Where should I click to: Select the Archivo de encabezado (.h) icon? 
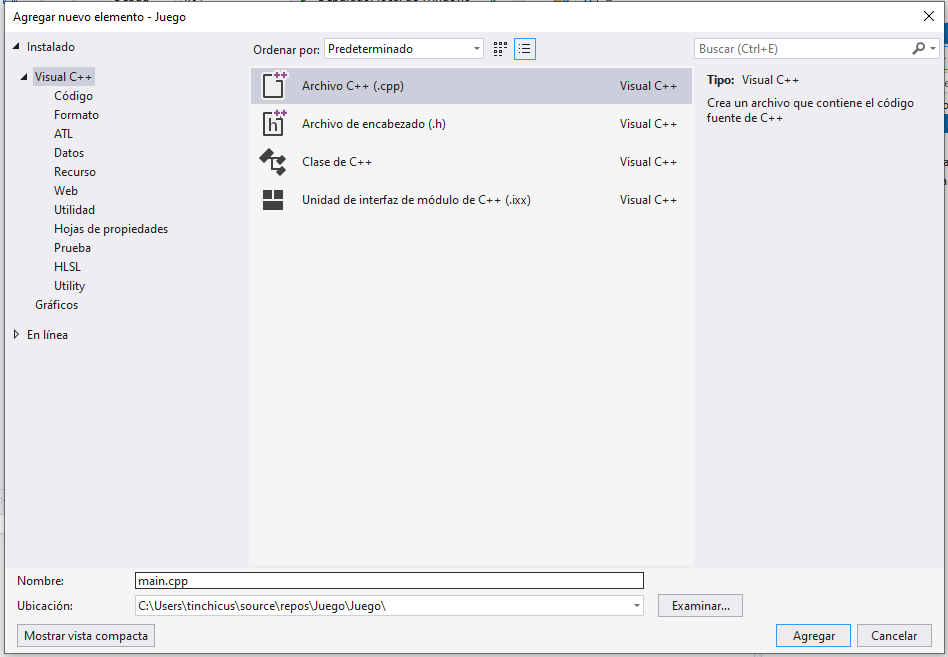(273, 124)
